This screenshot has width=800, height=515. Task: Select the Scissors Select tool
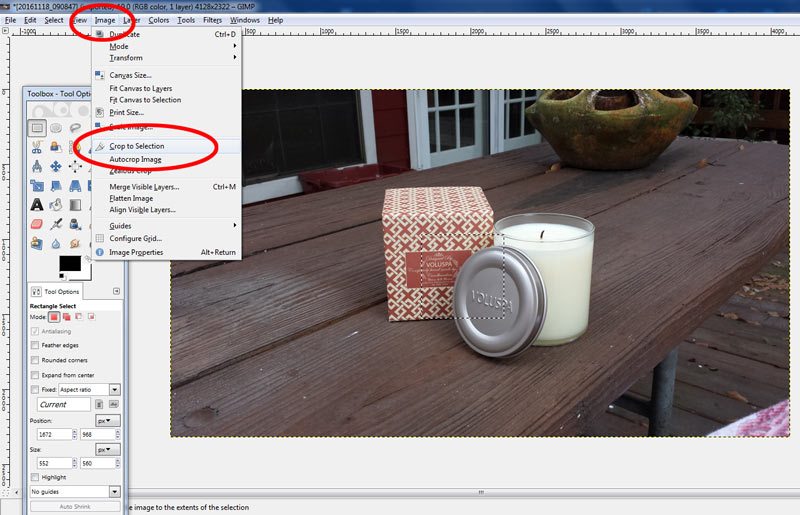37,147
